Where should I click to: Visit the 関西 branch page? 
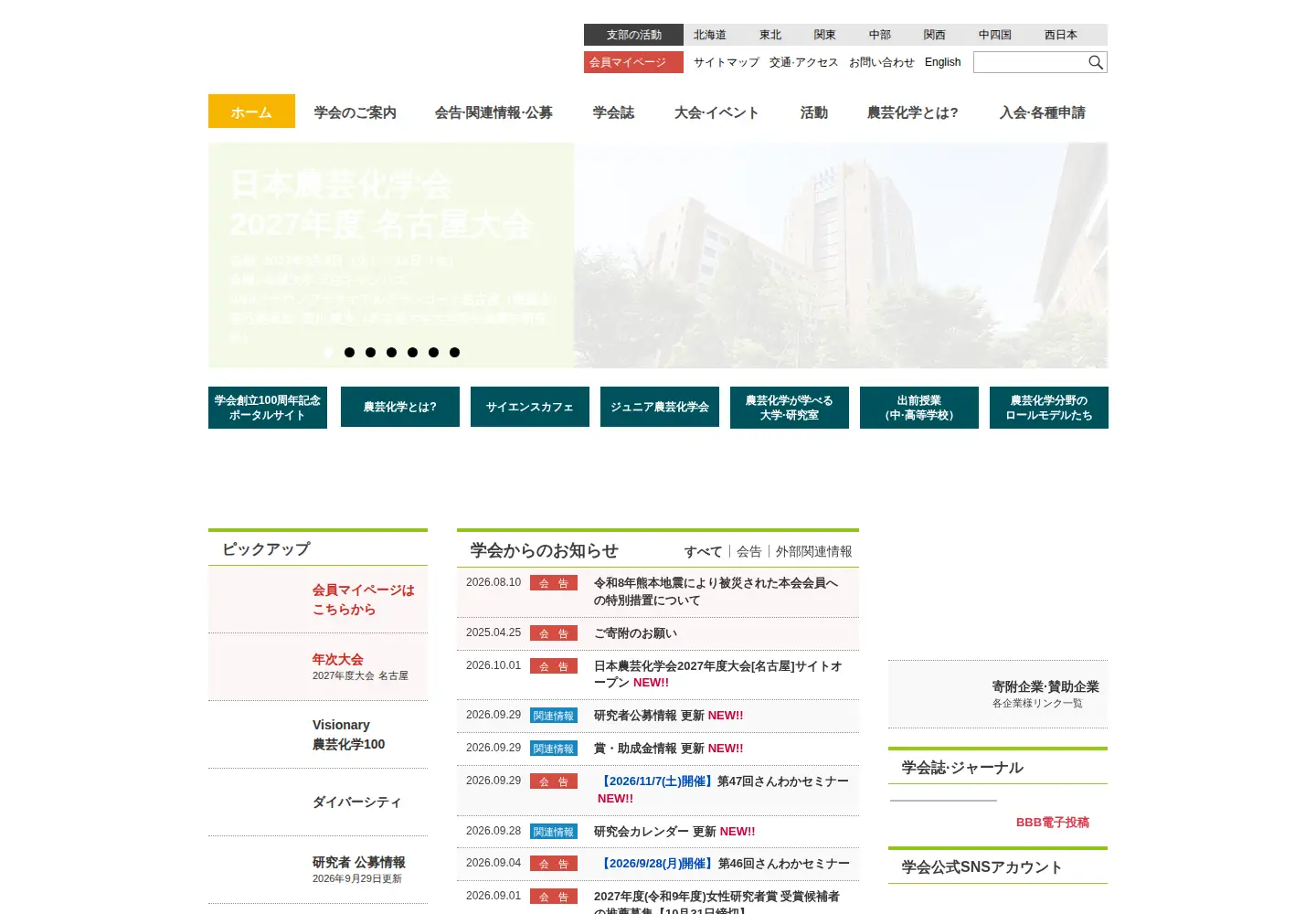(935, 35)
